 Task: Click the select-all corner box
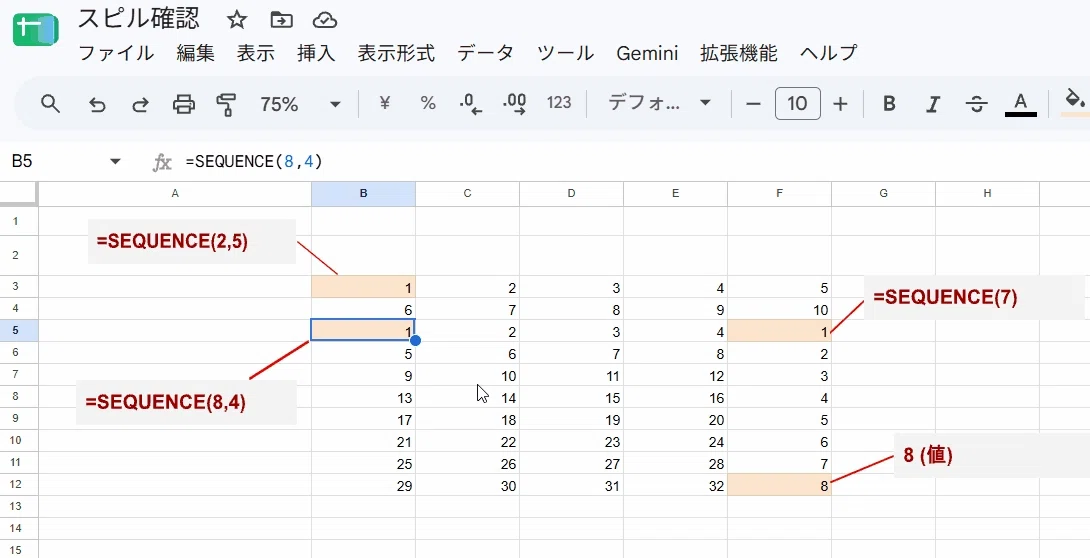pyautogui.click(x=19, y=194)
